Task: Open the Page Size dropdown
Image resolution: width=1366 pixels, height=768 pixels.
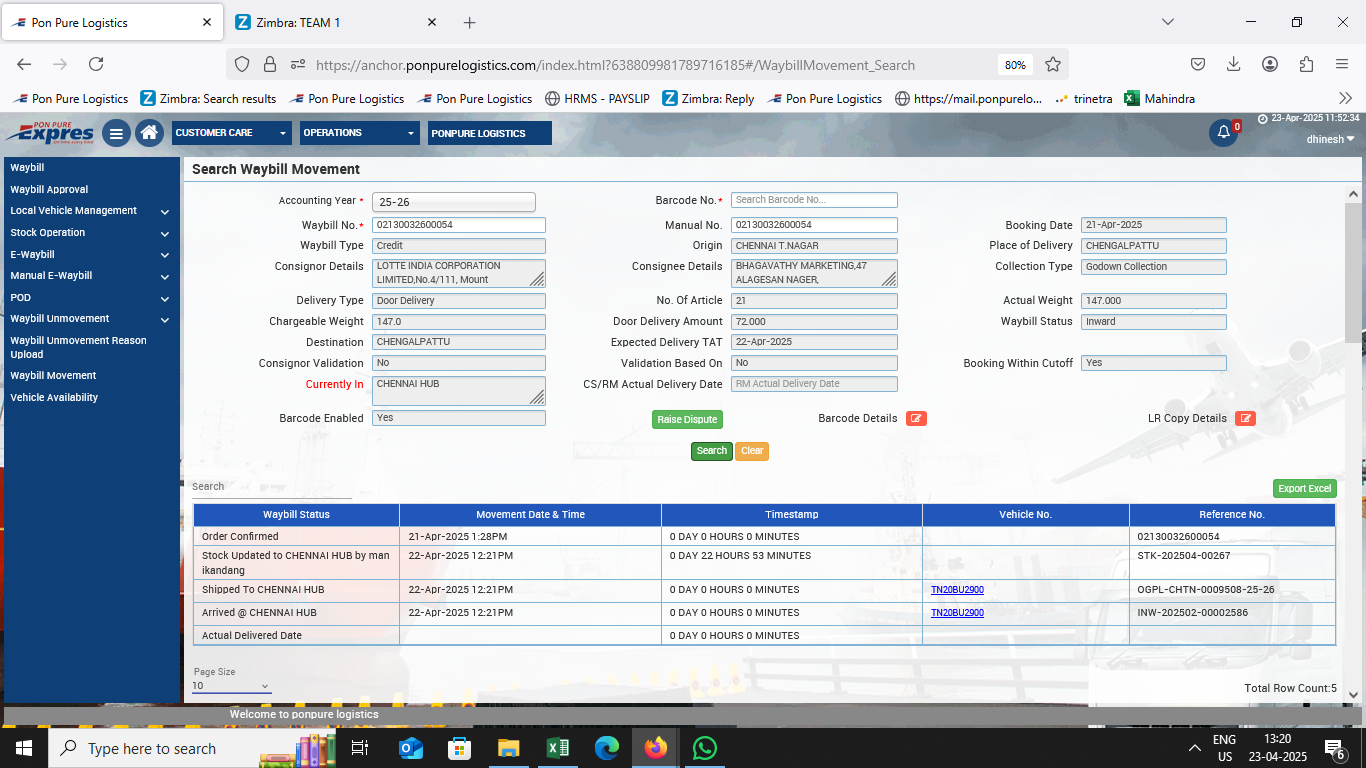Action: click(231, 686)
